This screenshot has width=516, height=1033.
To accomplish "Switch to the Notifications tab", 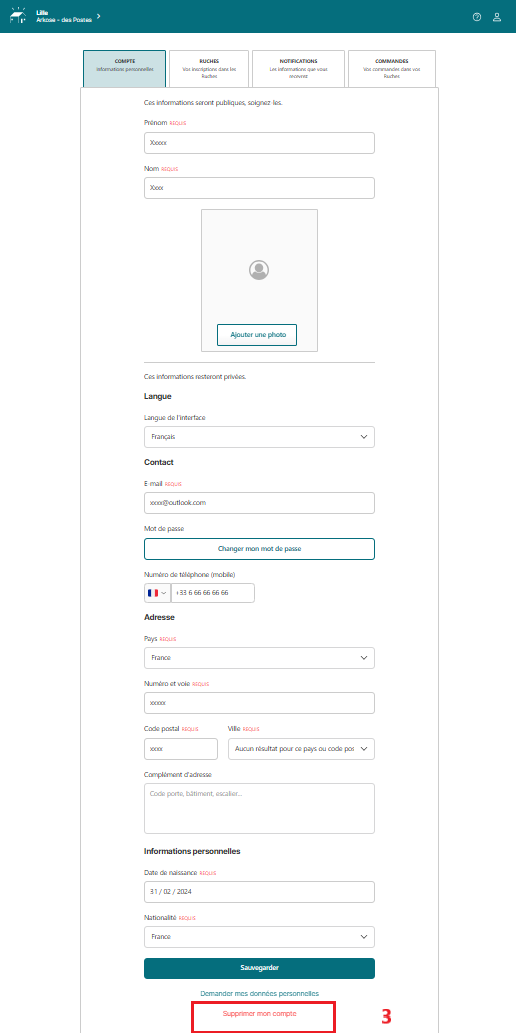I will click(x=299, y=69).
